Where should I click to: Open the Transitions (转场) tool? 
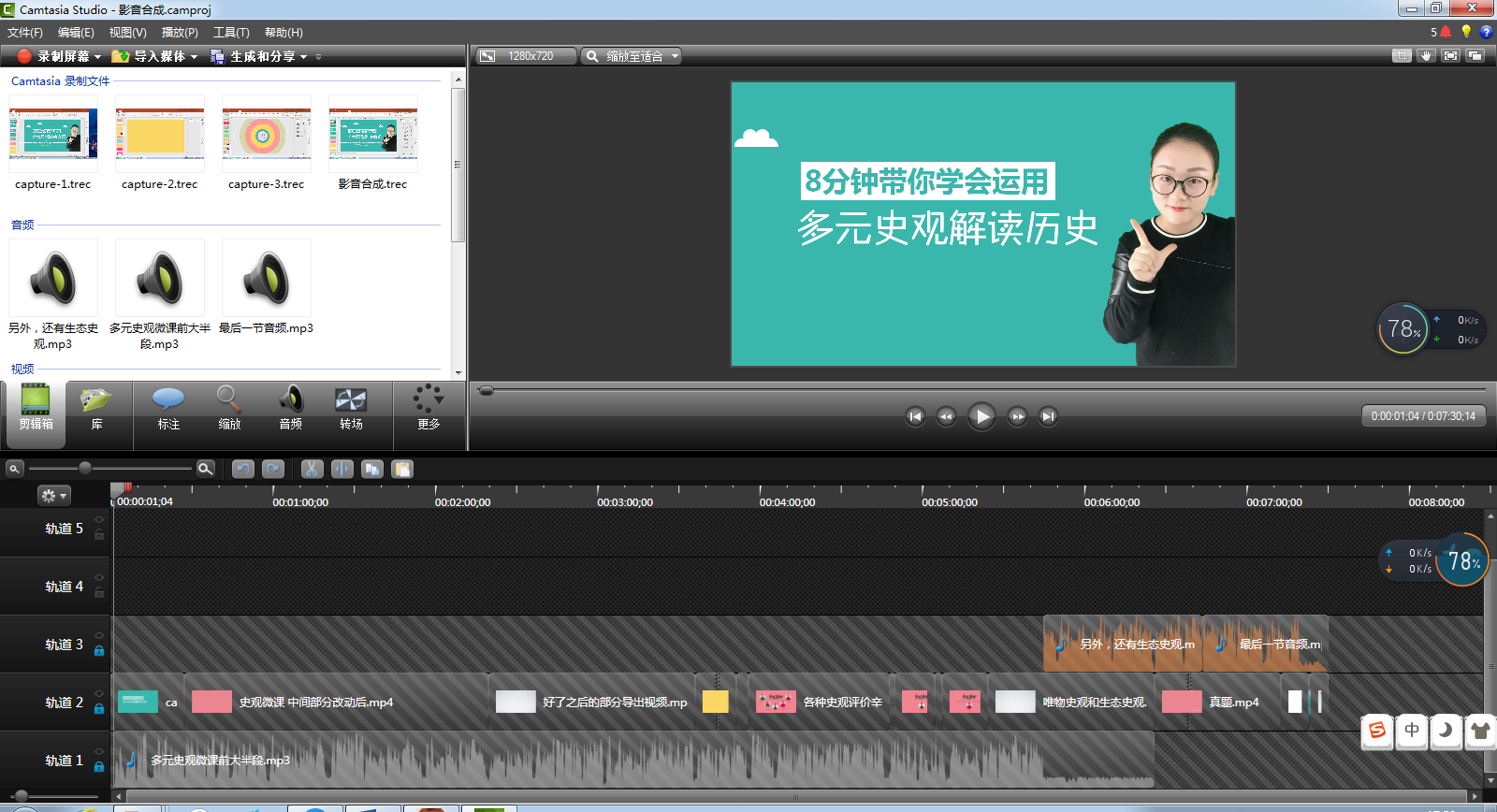tap(351, 408)
